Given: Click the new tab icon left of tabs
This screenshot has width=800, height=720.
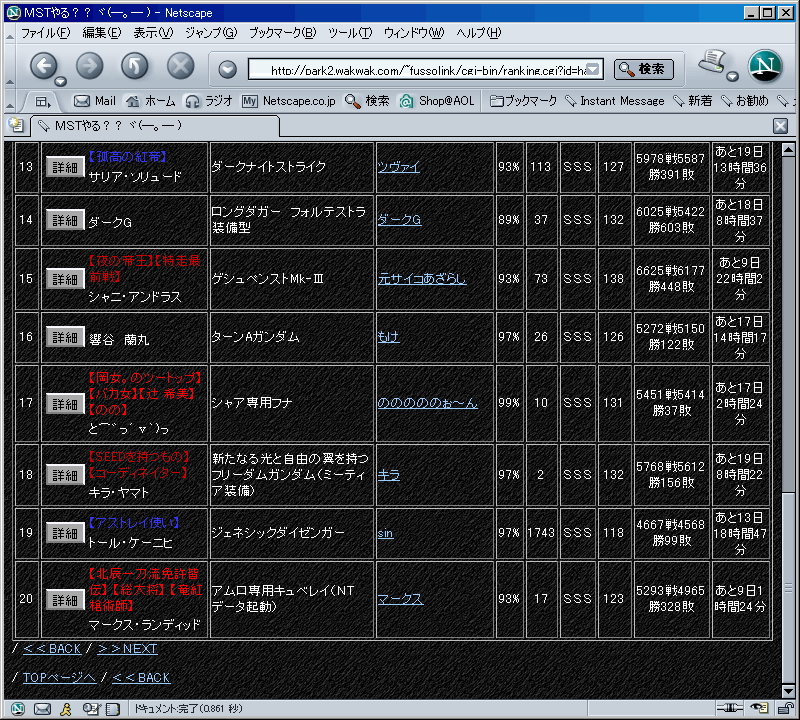Looking at the screenshot, I should (16, 125).
